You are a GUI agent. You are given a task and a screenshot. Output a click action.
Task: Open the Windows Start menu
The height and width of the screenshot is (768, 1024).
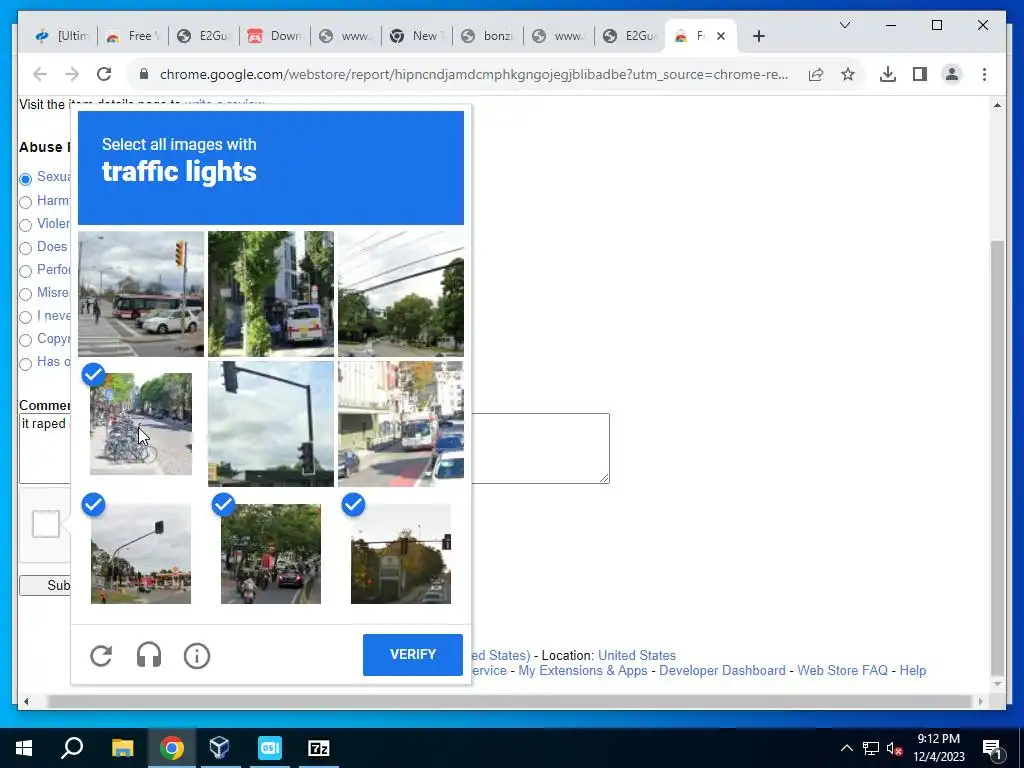(24, 748)
